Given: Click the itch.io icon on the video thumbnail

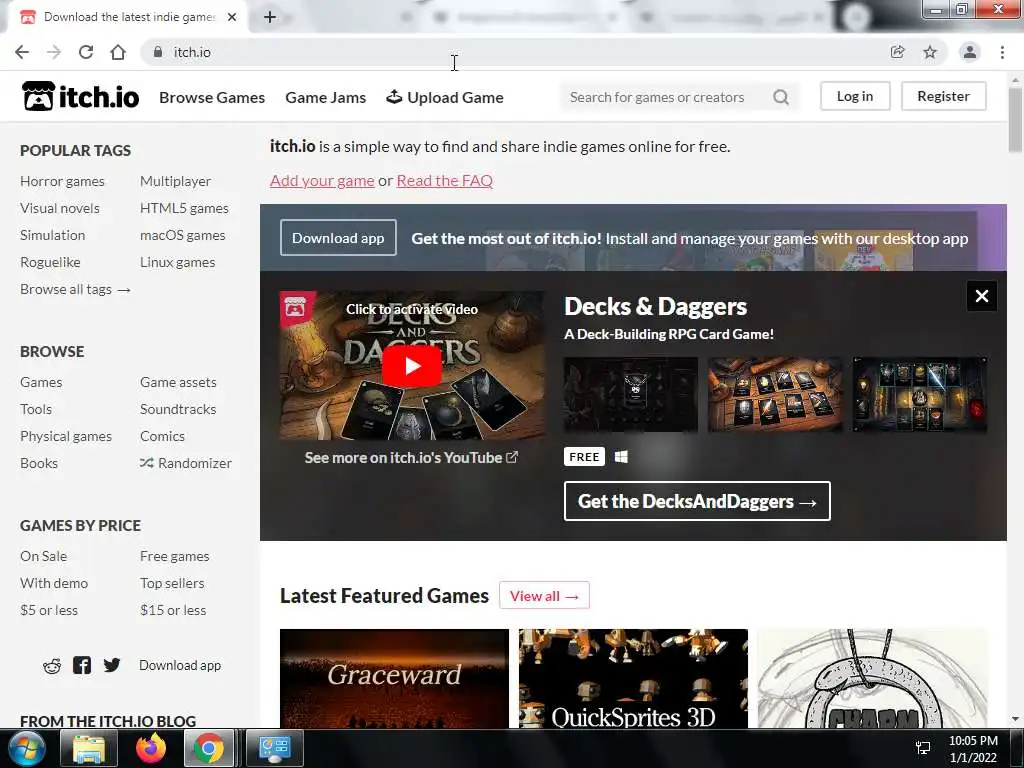Looking at the screenshot, I should pyautogui.click(x=297, y=308).
